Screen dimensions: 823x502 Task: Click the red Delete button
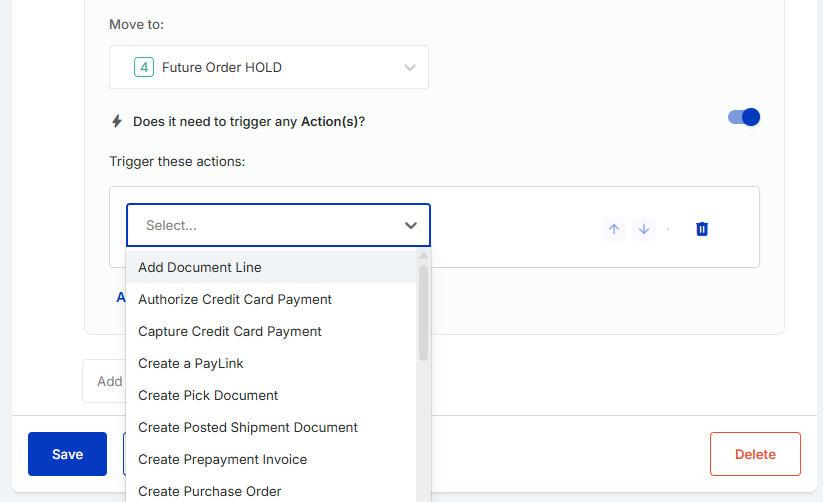click(x=755, y=454)
